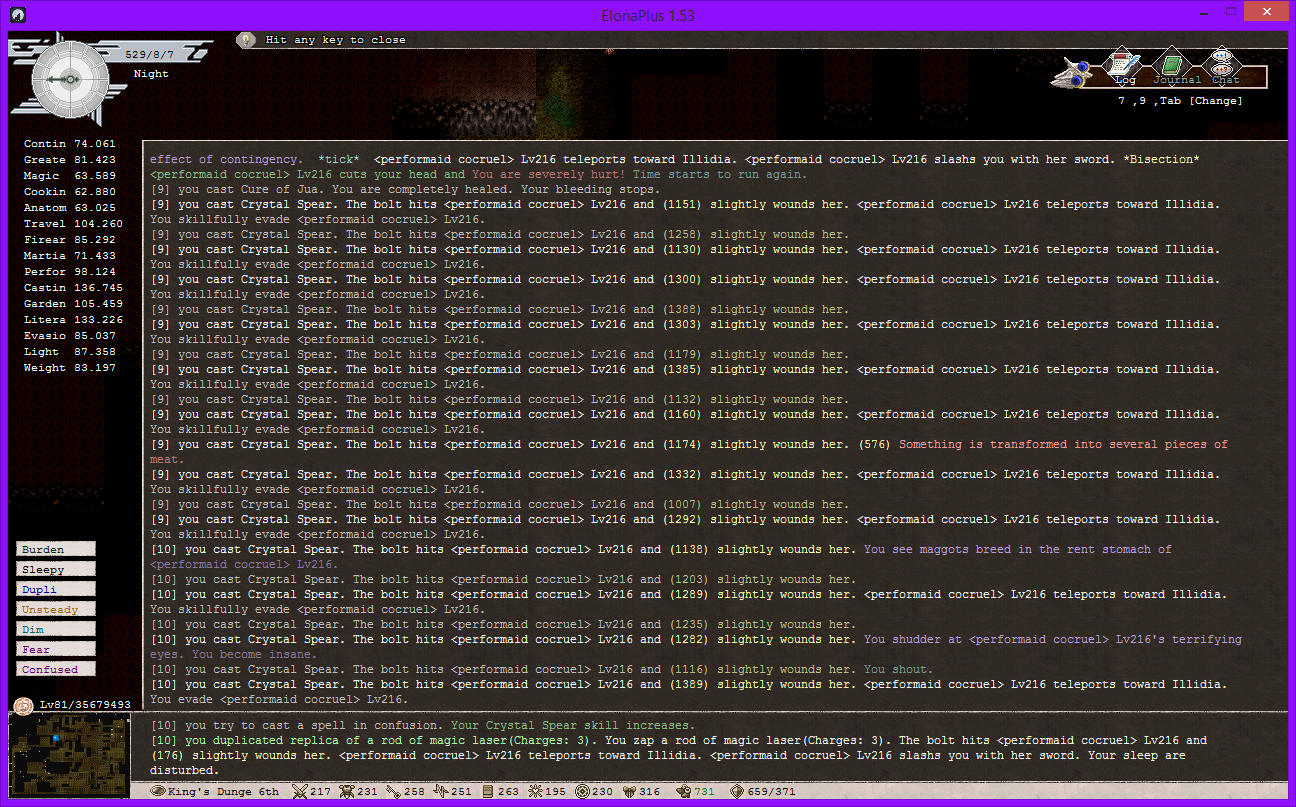Screen dimensions: 1296x807
Task: Click the attribute icon beside value 230
Action: coord(584,792)
